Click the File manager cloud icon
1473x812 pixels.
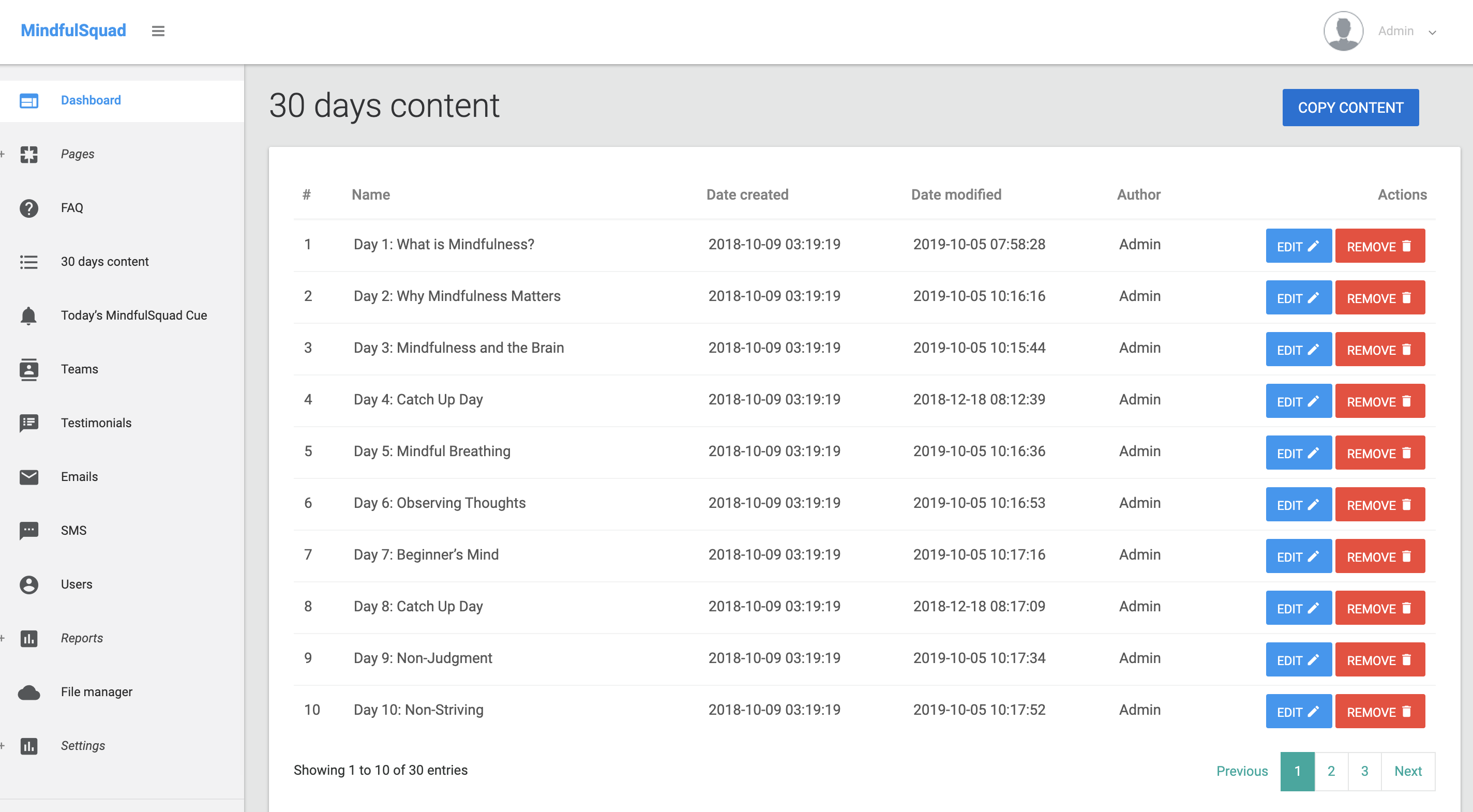[28, 693]
